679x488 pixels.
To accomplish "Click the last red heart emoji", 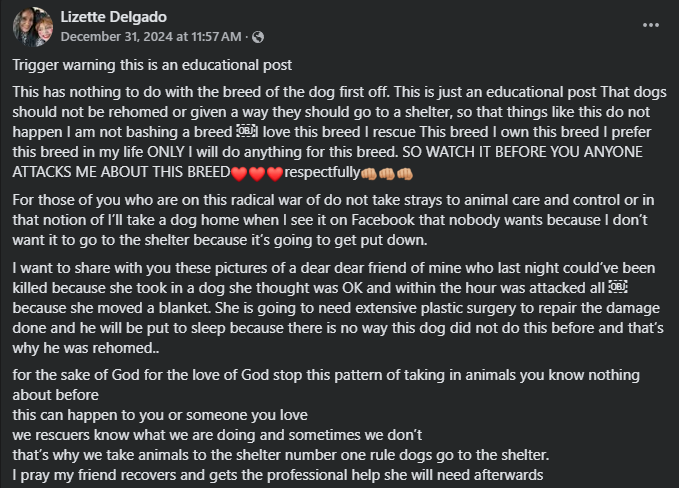I will tap(275, 174).
